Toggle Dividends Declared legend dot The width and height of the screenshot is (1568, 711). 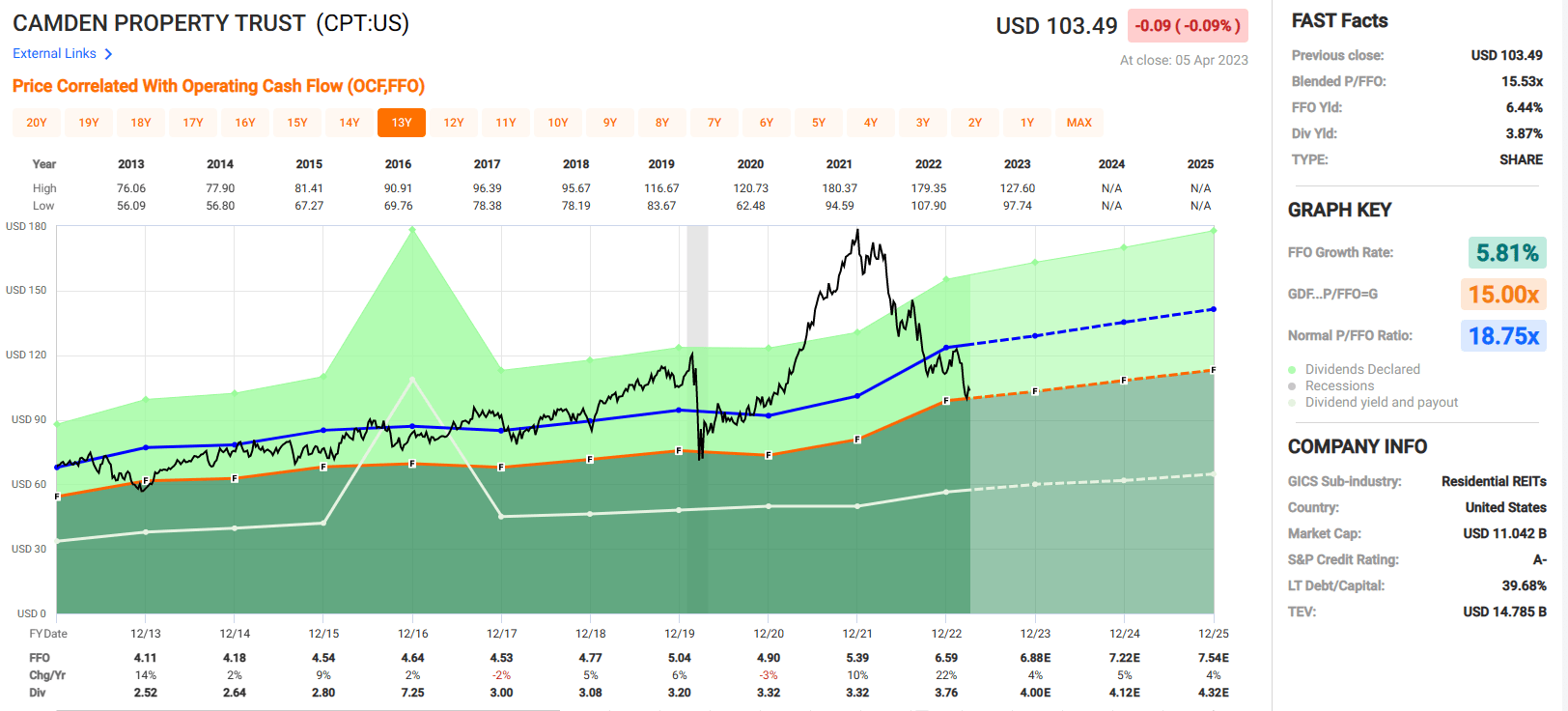click(1292, 370)
